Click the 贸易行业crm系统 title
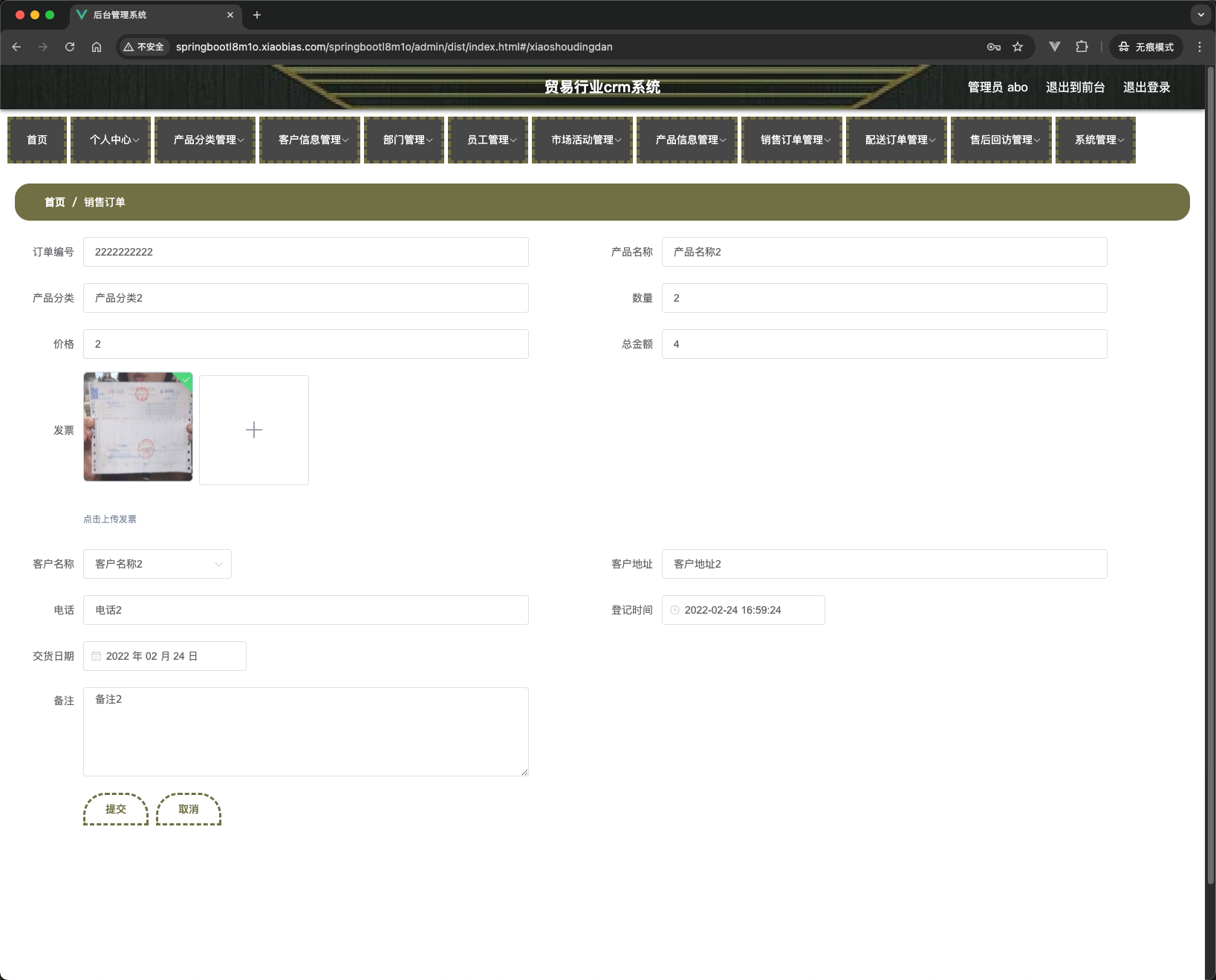Viewport: 1216px width, 980px height. coord(602,87)
